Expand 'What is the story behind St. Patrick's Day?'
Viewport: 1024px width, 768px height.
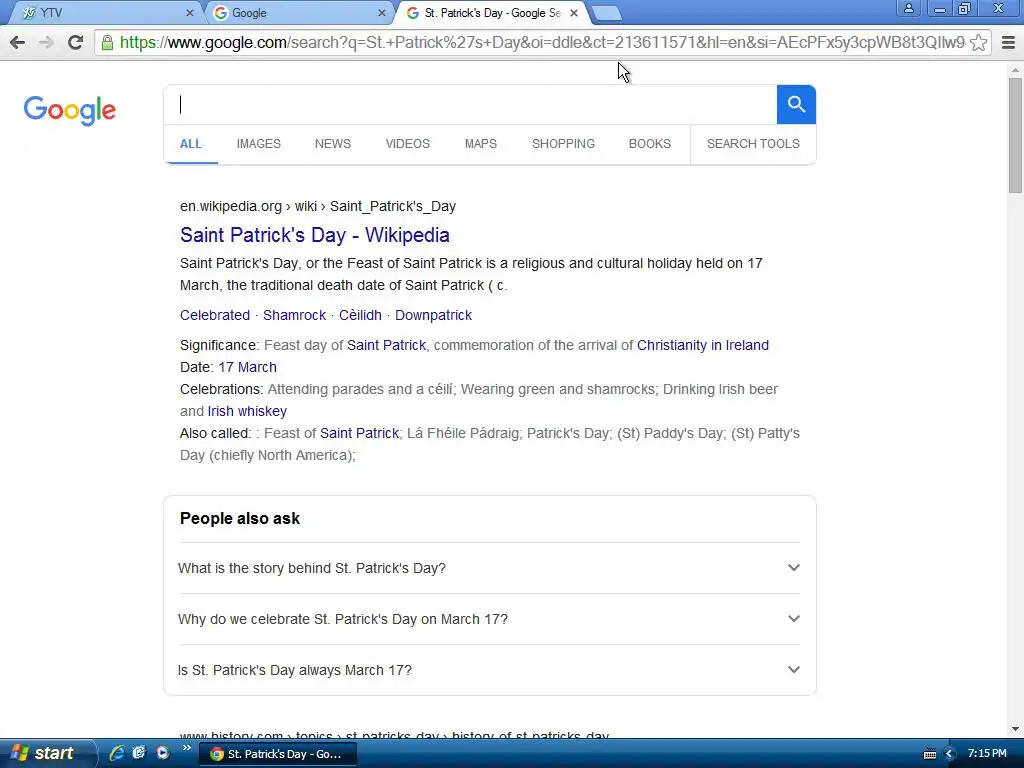[x=489, y=568]
